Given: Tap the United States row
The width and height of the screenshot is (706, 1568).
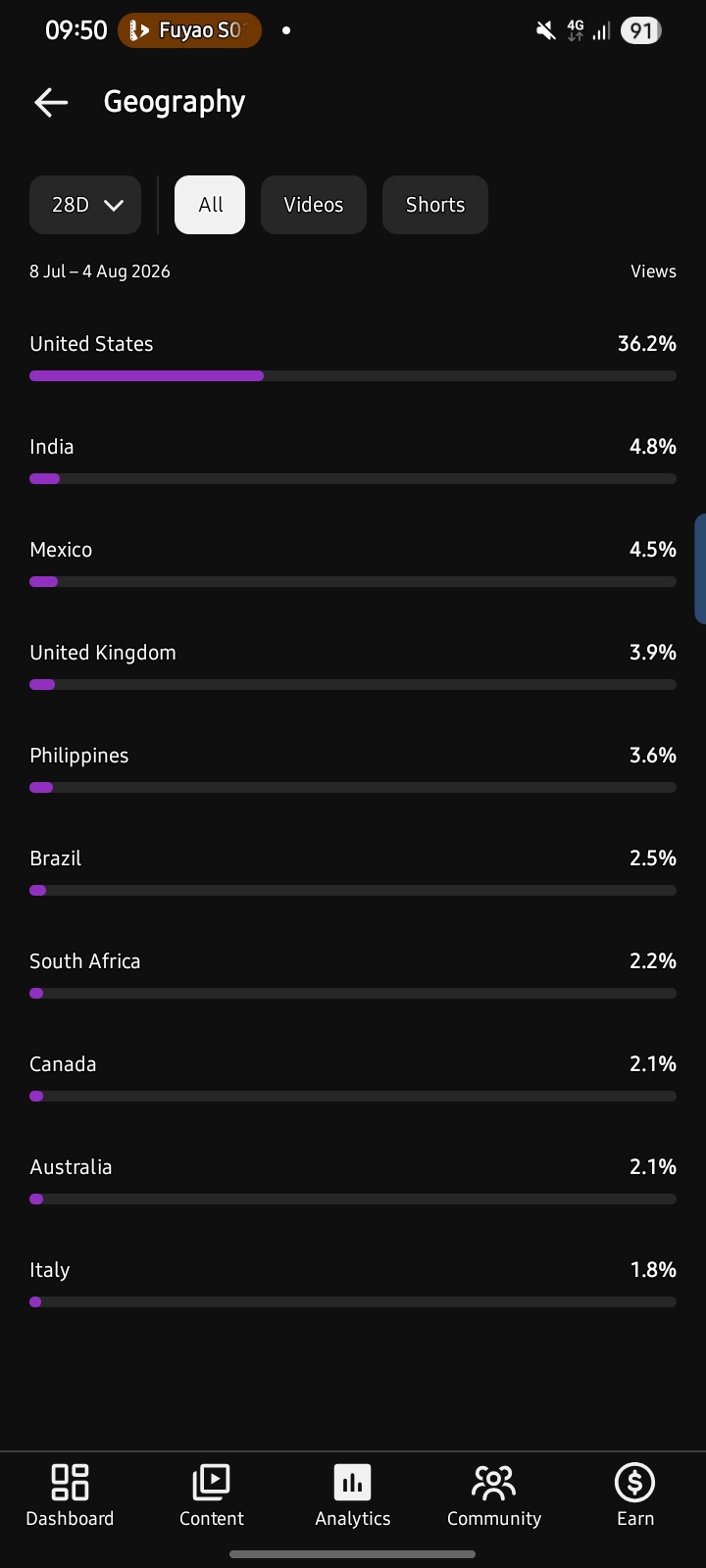Looking at the screenshot, I should coord(353,358).
